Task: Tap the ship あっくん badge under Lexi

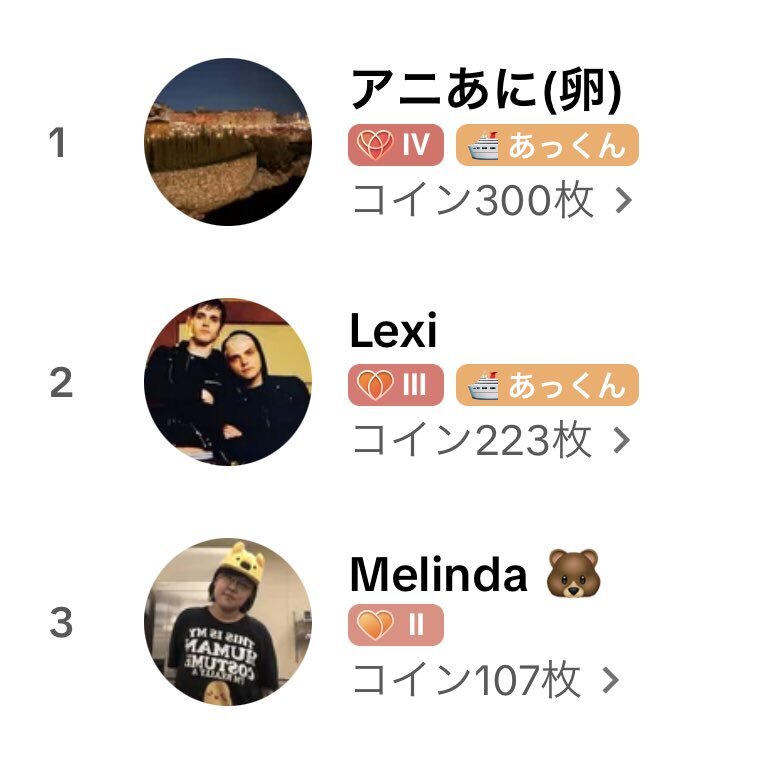Action: click(547, 385)
